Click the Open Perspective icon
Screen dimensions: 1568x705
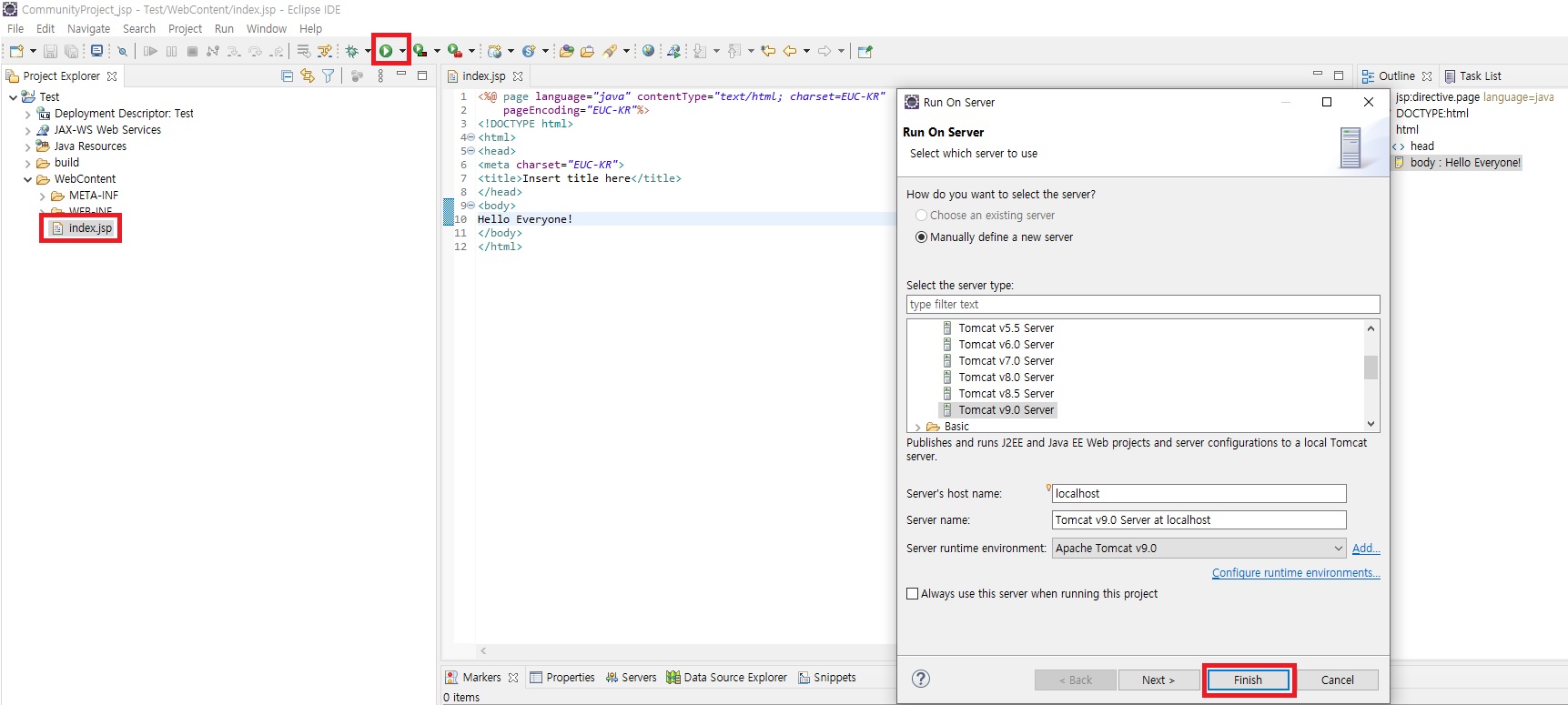tap(865, 51)
